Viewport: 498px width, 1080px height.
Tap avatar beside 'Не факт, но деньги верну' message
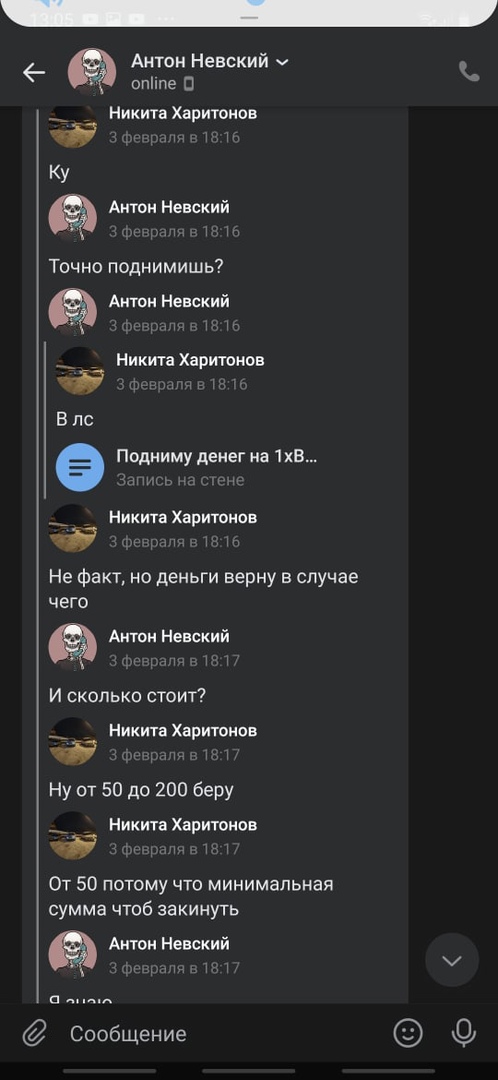(73, 529)
